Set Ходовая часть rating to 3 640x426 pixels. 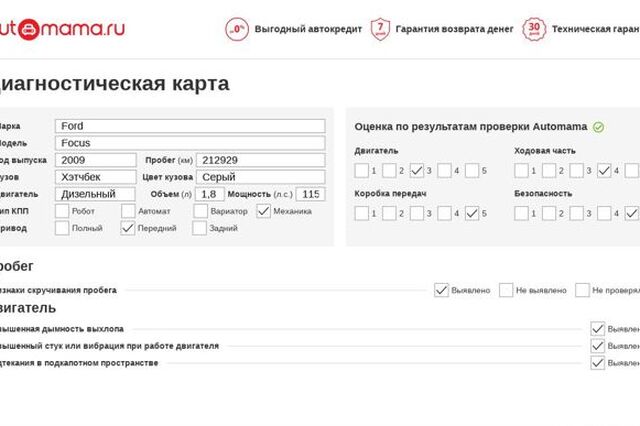(x=576, y=171)
